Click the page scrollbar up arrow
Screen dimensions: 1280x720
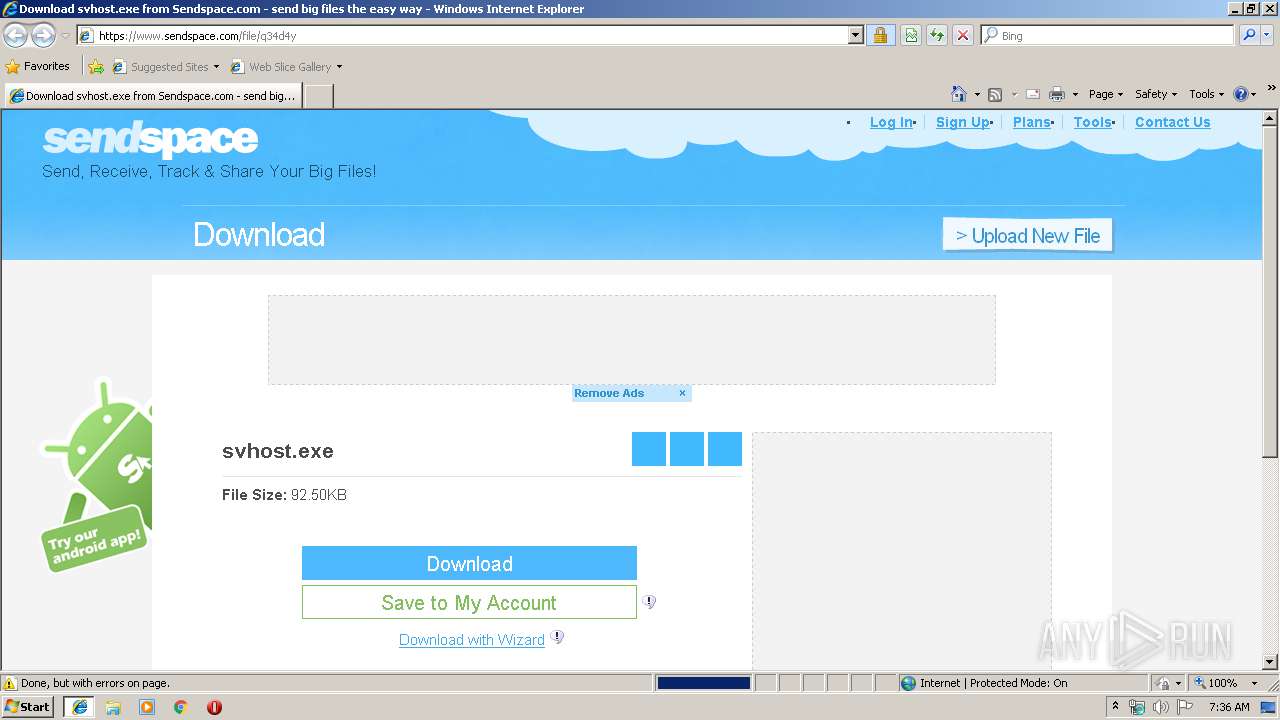[1270, 117]
